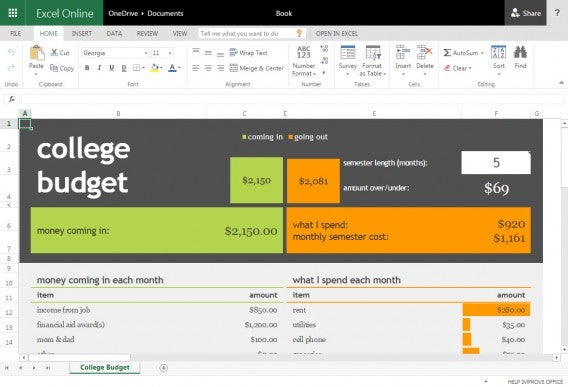The height and width of the screenshot is (387, 568).
Task: Click the Delete cells icon
Action: click(x=425, y=52)
